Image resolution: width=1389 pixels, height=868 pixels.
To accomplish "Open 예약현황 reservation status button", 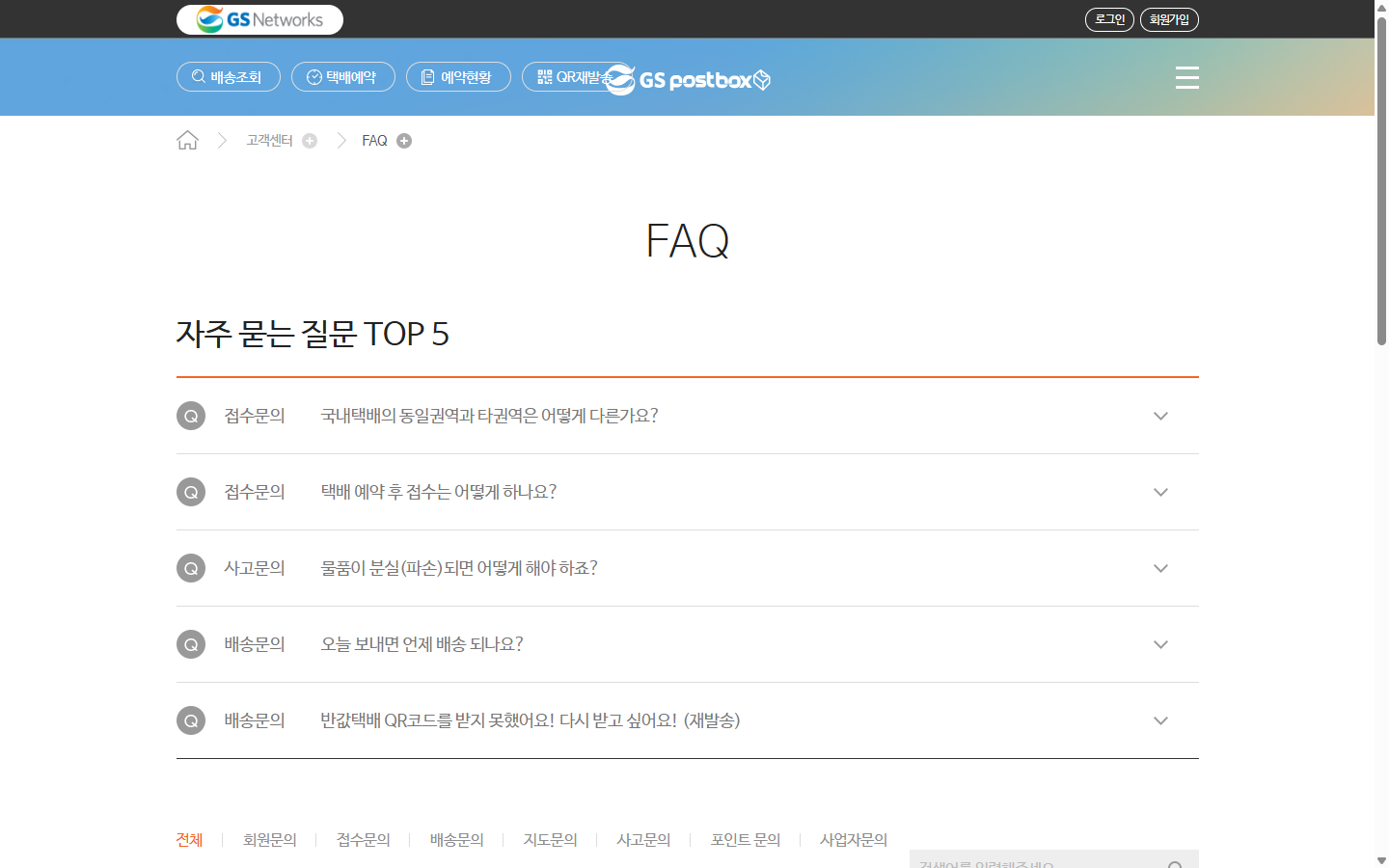I will 458,77.
